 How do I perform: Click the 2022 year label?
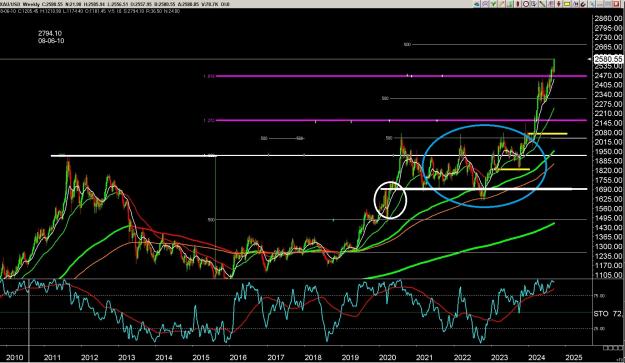pos(462,357)
